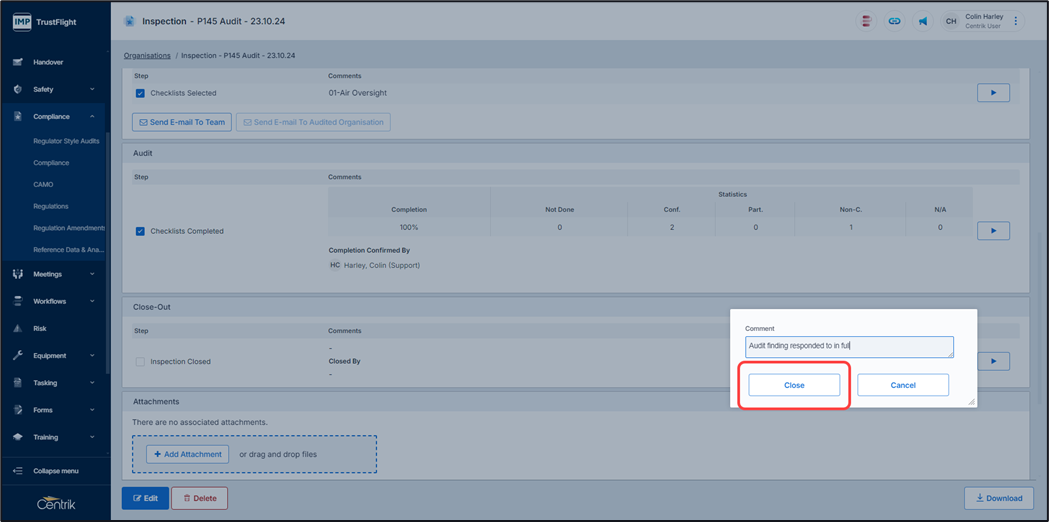Click the Collapse menu icon
The height and width of the screenshot is (522, 1049).
[x=18, y=471]
